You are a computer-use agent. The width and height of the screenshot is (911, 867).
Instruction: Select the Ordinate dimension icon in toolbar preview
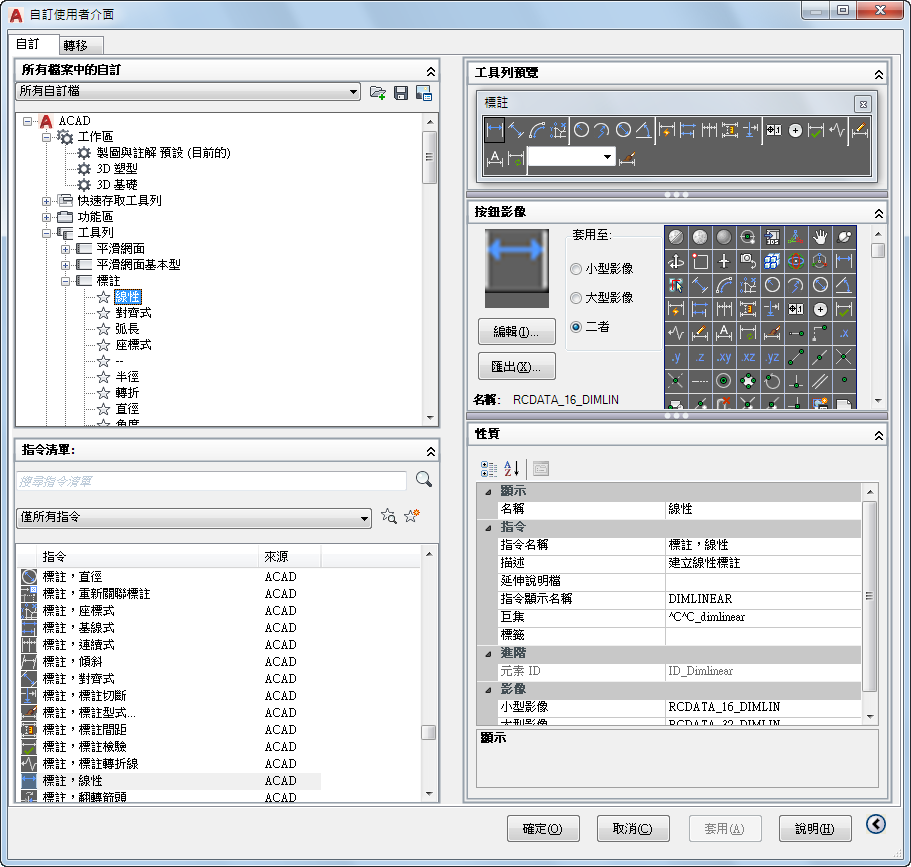coord(558,130)
